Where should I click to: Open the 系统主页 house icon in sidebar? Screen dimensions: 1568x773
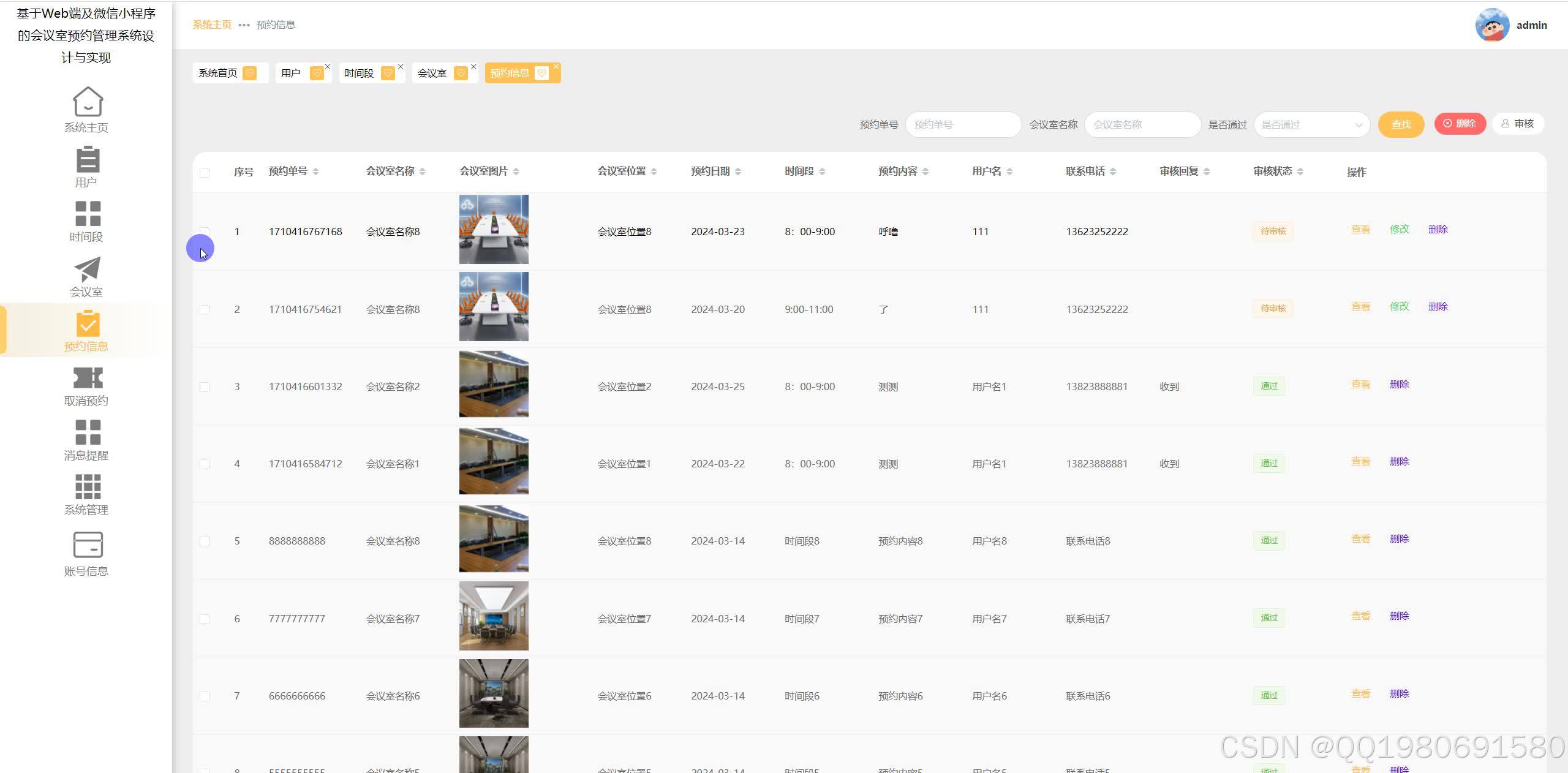88,101
